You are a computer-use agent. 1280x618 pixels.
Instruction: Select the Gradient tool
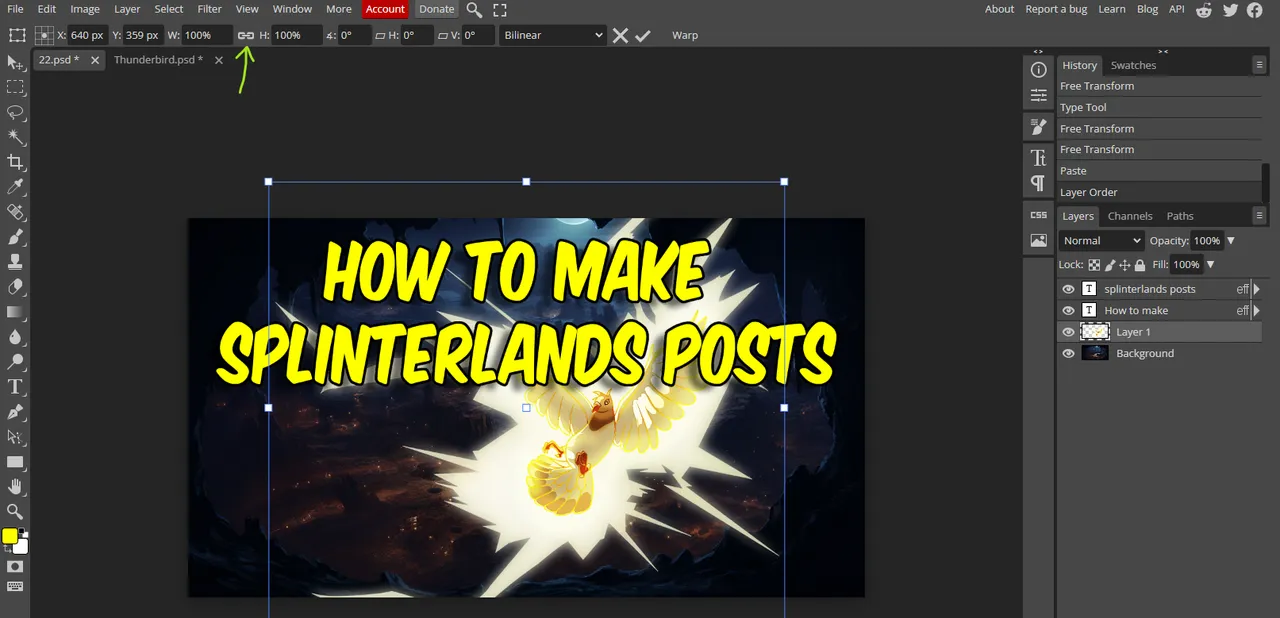15,312
